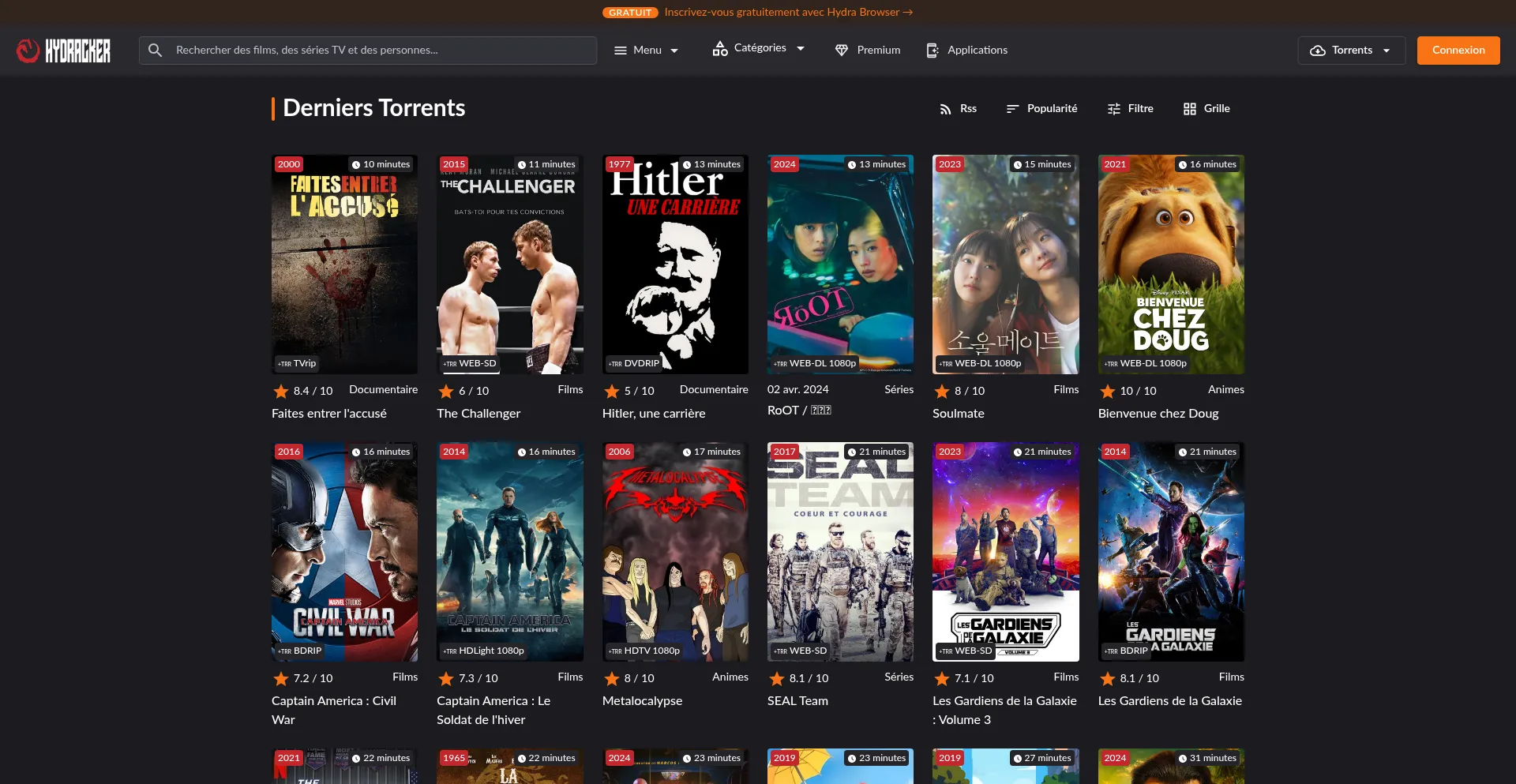The image size is (1516, 784).
Task: Open the Faites entrer l'accusé poster
Action: [x=344, y=264]
